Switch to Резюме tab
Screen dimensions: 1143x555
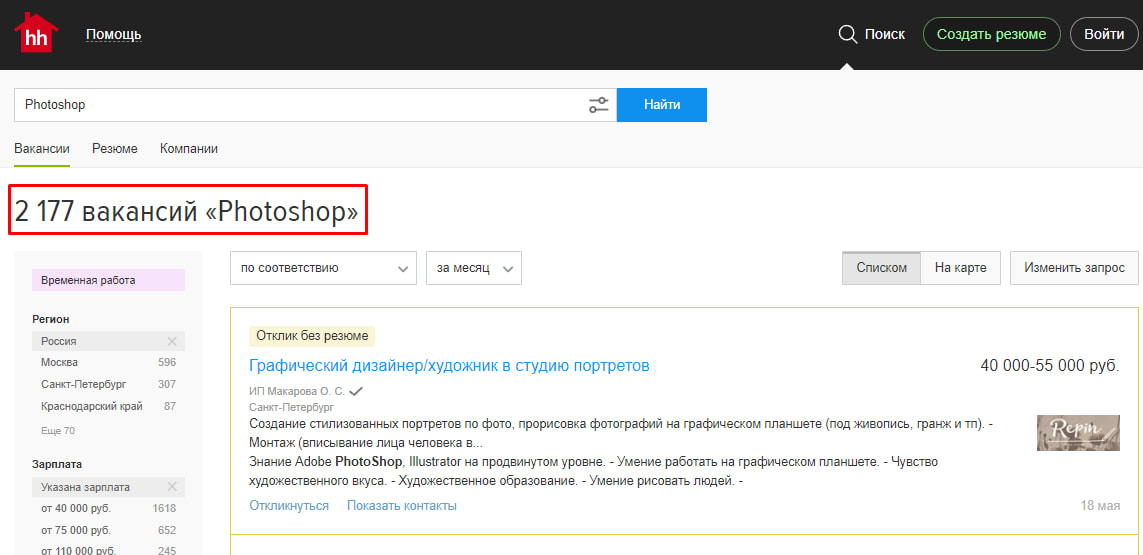point(114,149)
